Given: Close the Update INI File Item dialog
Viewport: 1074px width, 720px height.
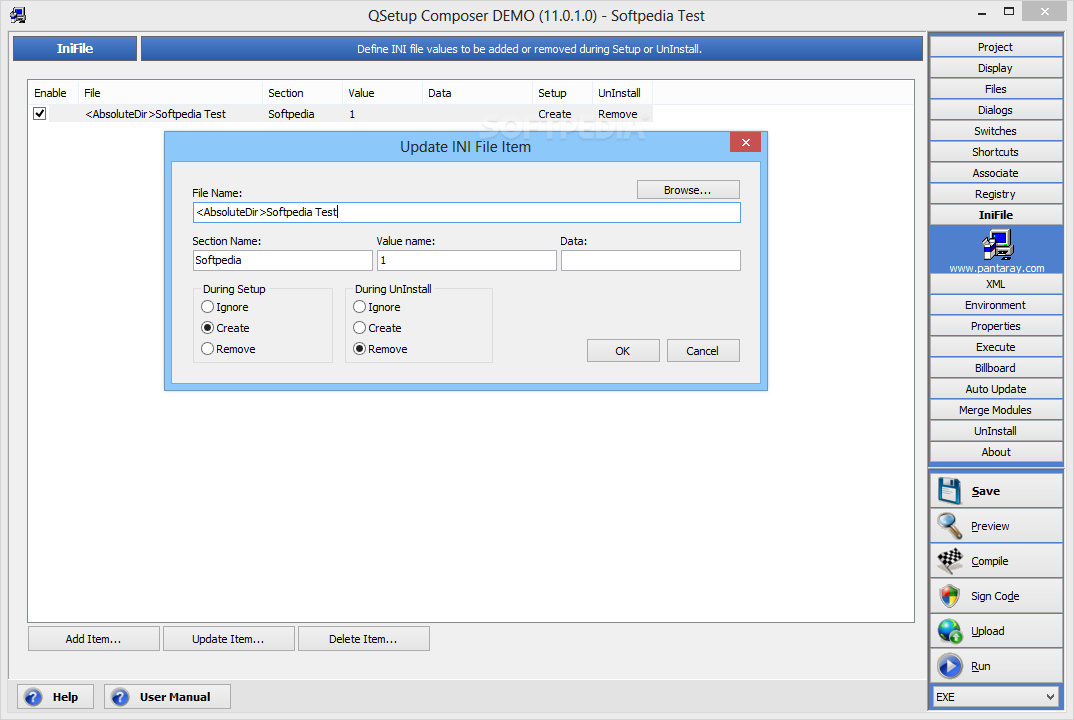Looking at the screenshot, I should tap(745, 142).
